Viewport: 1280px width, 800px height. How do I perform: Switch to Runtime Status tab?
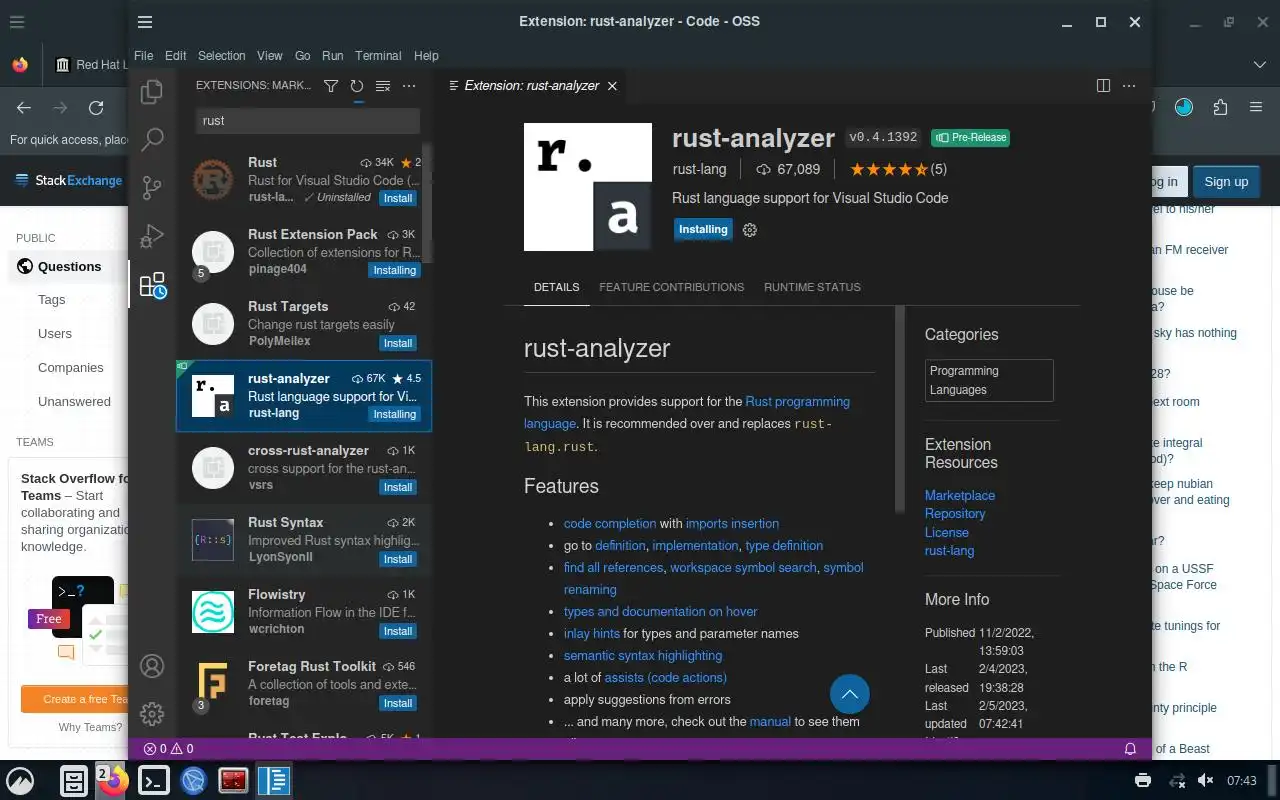coord(812,287)
